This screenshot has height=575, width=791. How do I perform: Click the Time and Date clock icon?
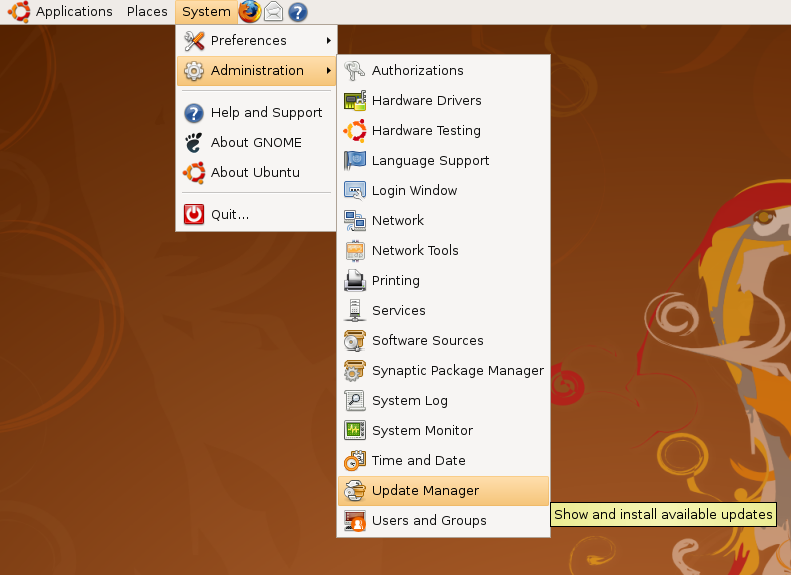click(355, 461)
